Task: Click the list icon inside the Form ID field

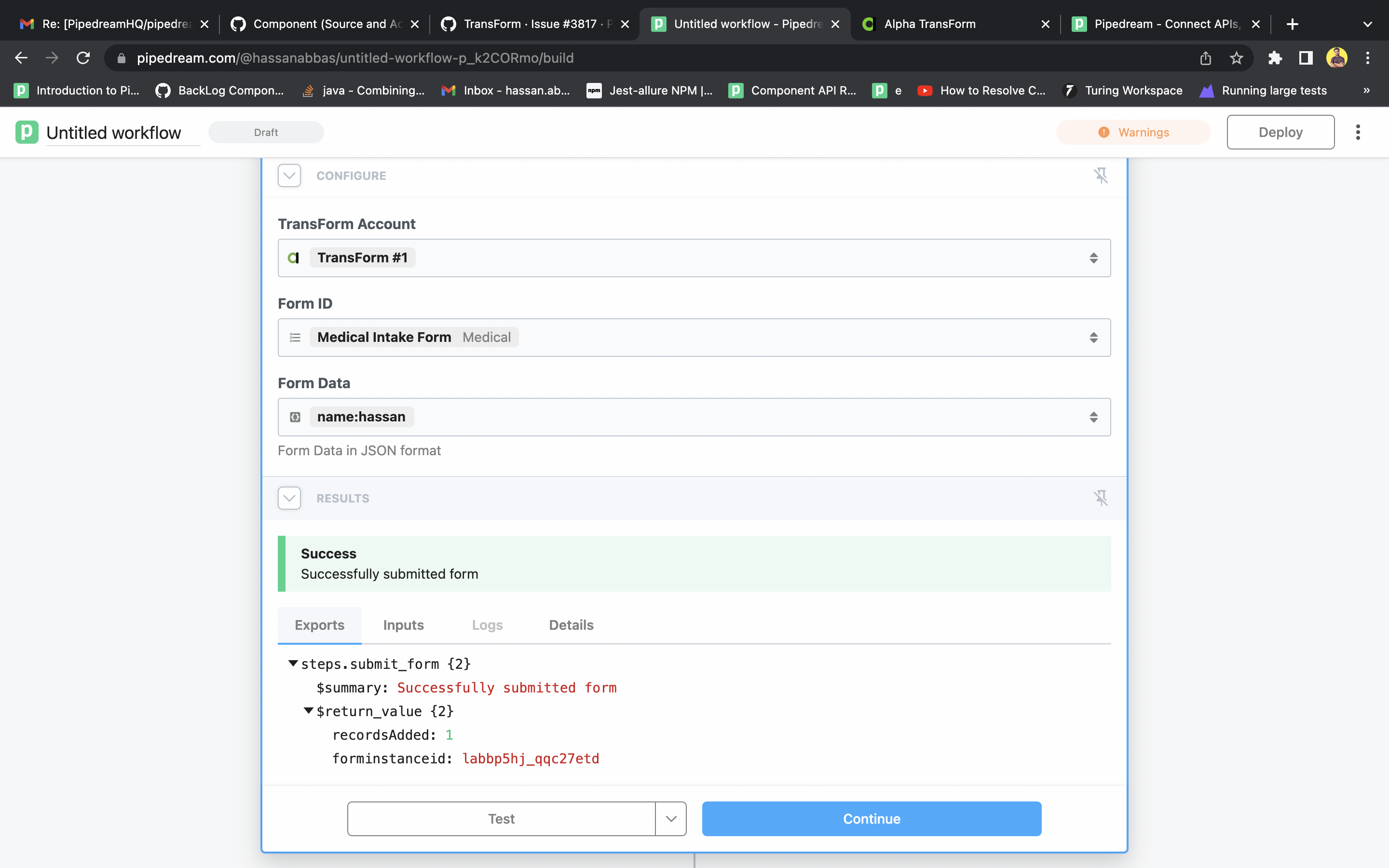Action: pos(295,337)
